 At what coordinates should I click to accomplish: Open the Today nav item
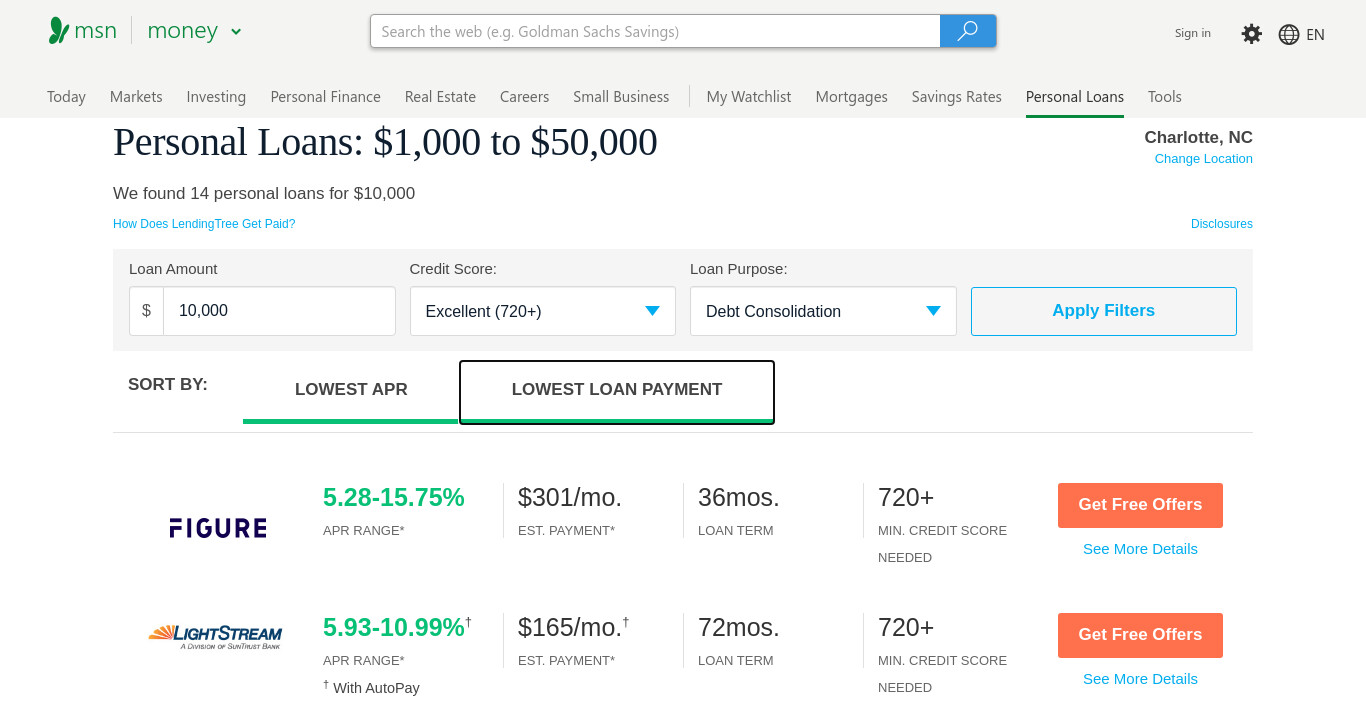click(66, 97)
